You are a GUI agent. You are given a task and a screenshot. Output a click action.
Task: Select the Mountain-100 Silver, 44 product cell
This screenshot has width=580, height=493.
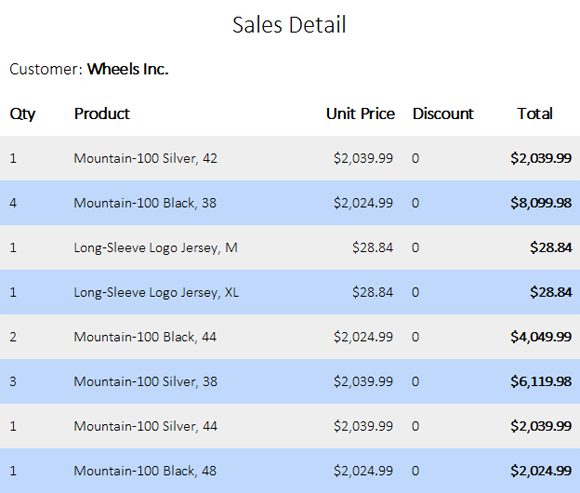coord(145,426)
